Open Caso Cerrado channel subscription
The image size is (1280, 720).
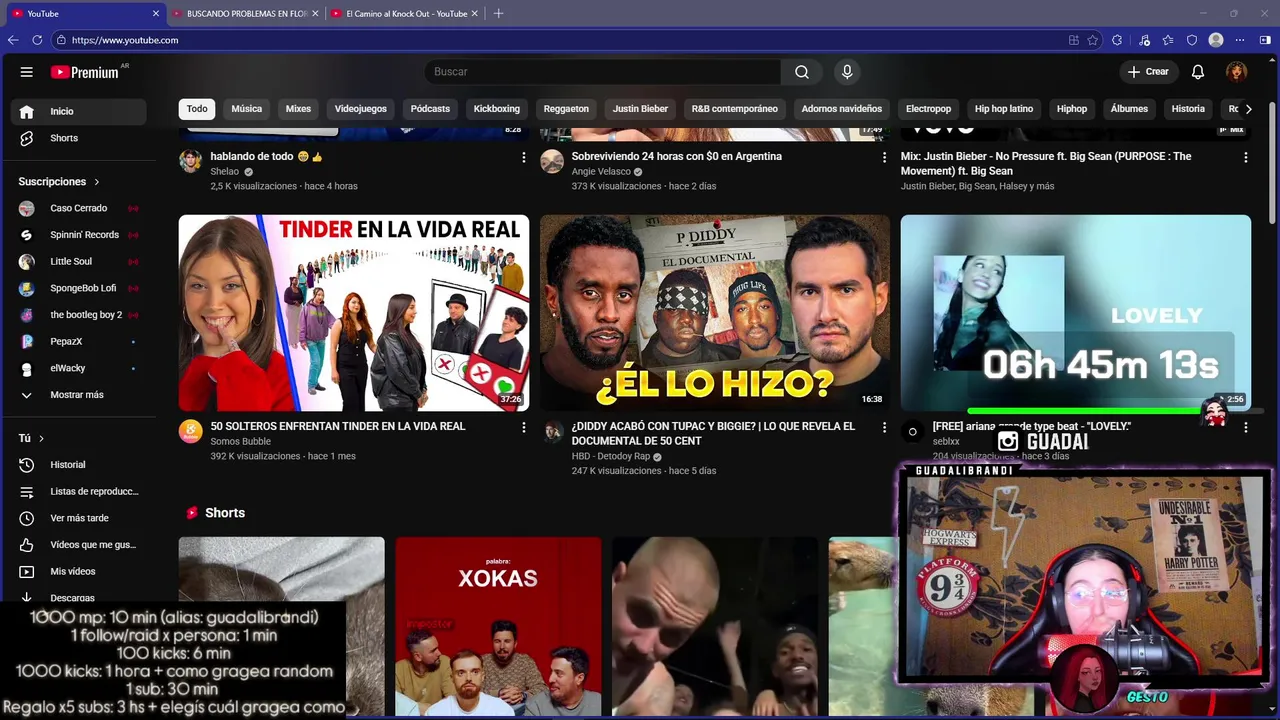pos(79,208)
